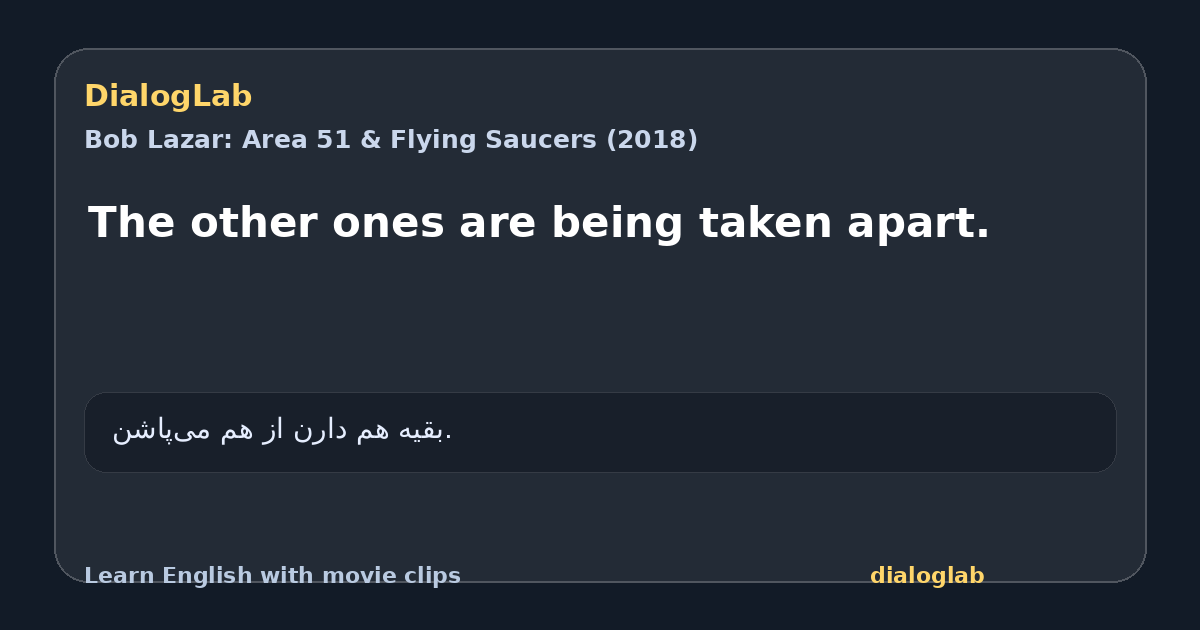Image resolution: width=1200 pixels, height=630 pixels.
Task: Click the word 'are' in the sentence
Action: point(495,223)
